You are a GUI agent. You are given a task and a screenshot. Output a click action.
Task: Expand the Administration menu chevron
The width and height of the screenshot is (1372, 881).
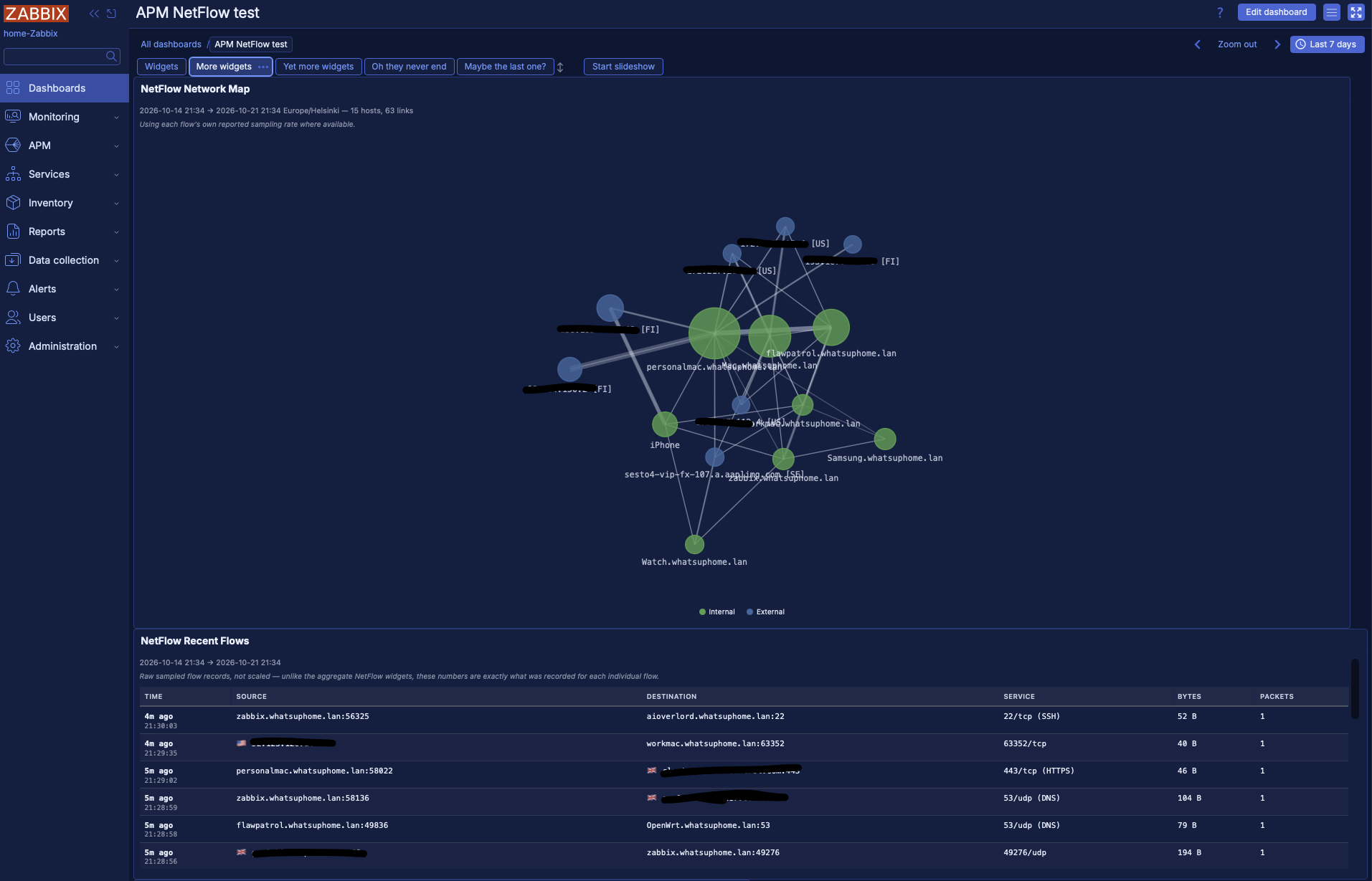point(116,347)
